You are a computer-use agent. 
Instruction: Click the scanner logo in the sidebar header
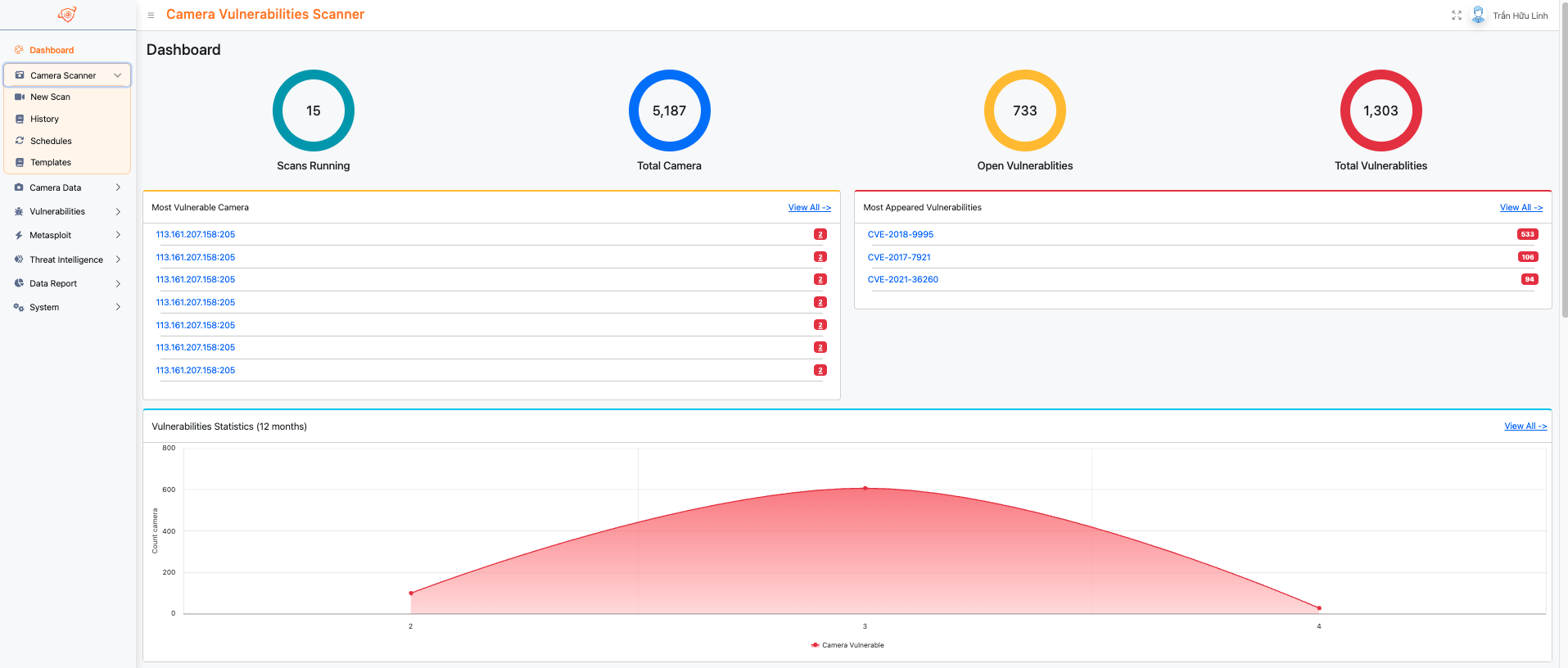67,15
